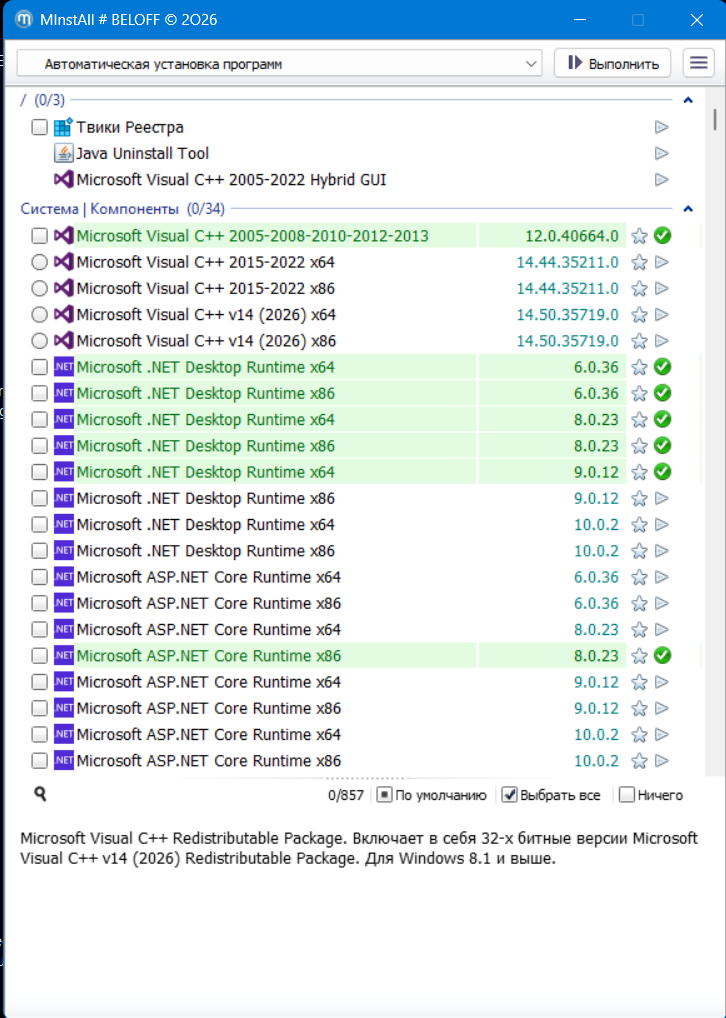This screenshot has height=1018, width=726.
Task: Collapse the root / (0/3) group
Action: [x=688, y=100]
